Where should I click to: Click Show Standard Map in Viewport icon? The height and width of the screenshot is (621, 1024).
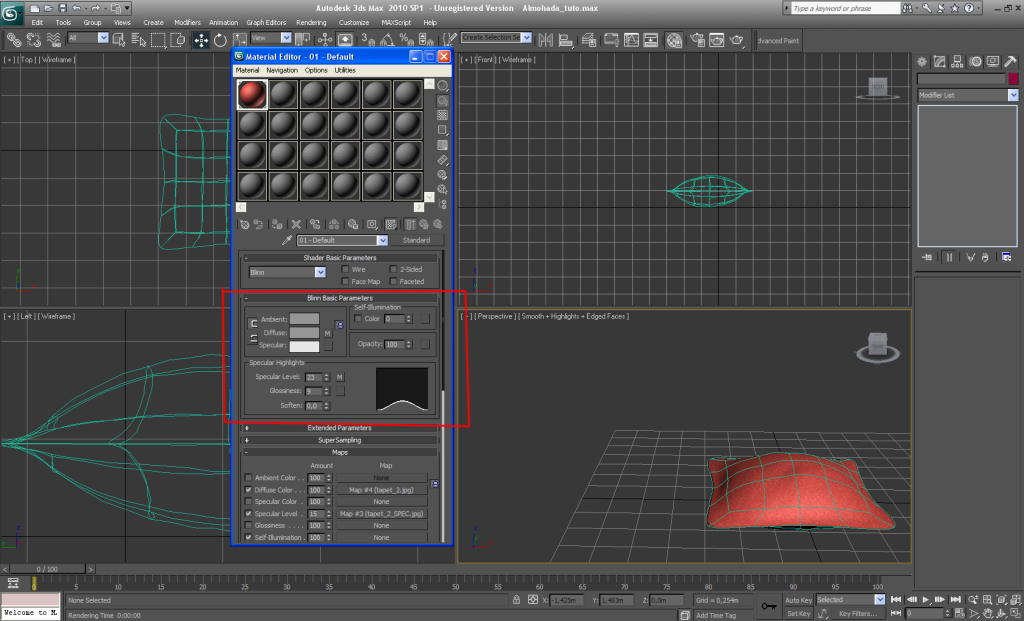(x=391, y=224)
